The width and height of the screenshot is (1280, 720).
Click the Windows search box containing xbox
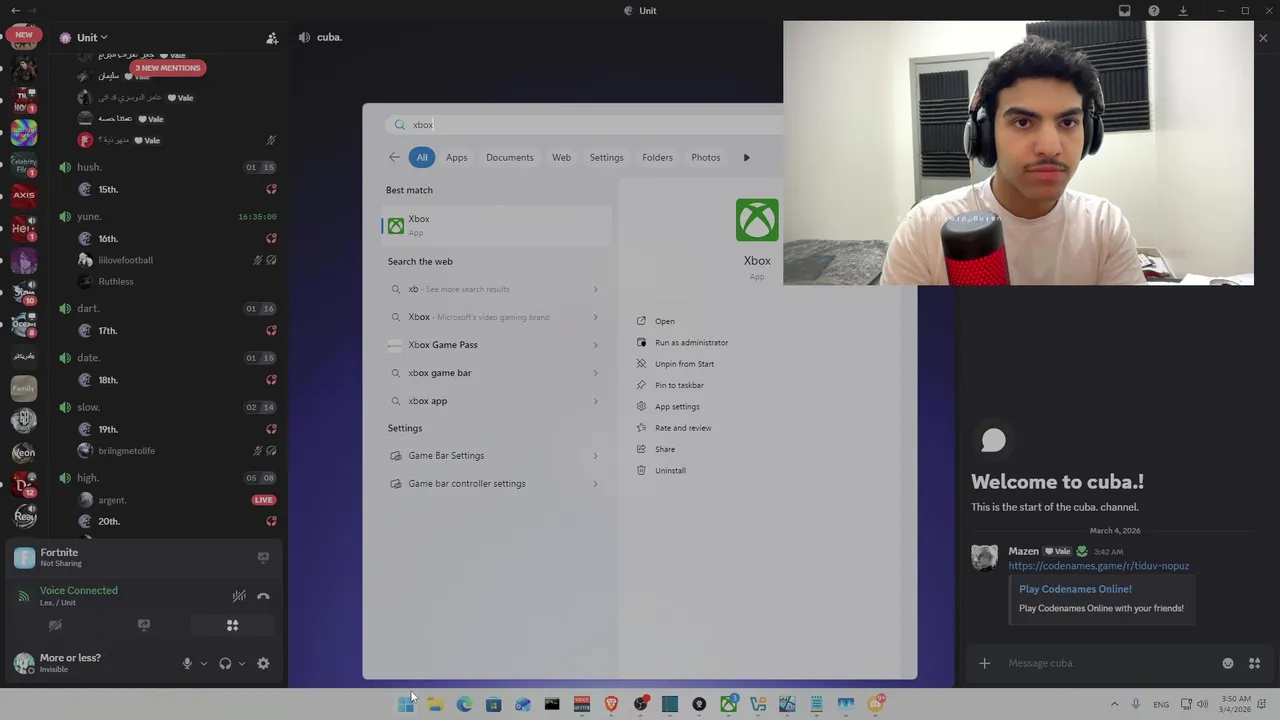585,125
